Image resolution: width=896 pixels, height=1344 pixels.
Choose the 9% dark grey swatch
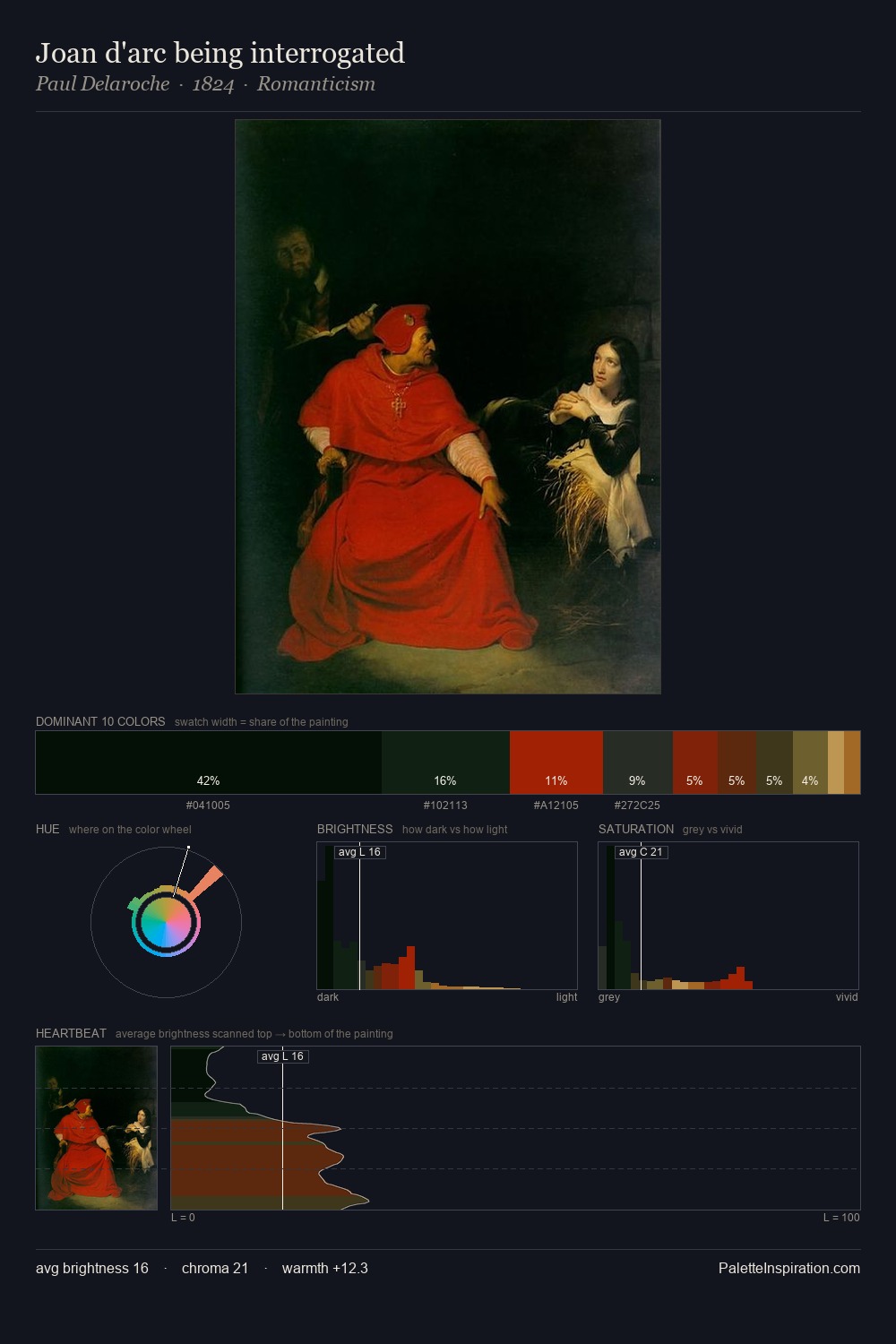[x=637, y=762]
